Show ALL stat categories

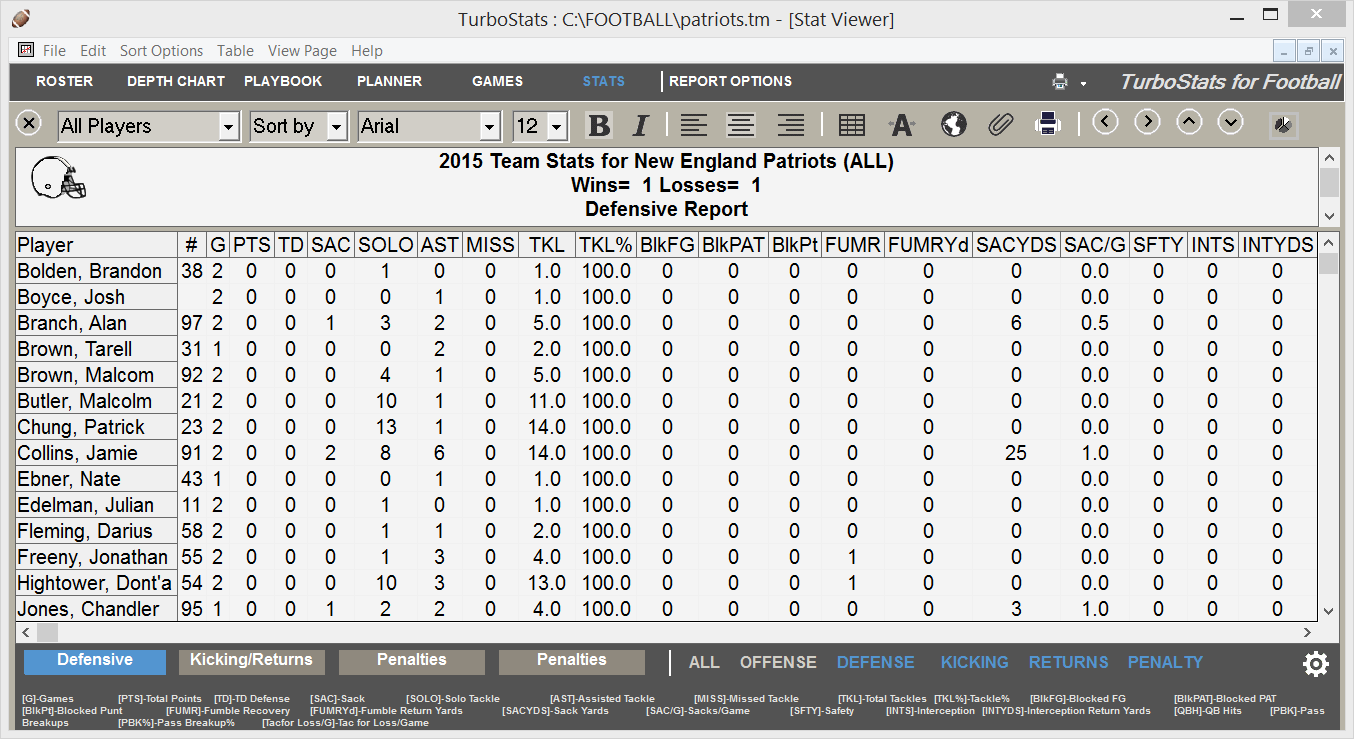point(704,662)
